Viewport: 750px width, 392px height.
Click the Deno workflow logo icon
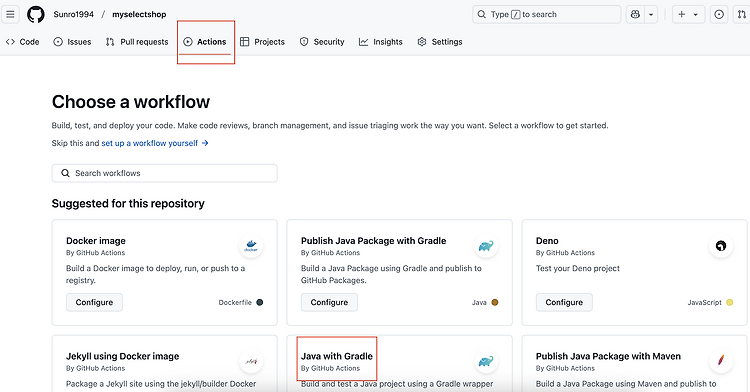721,246
